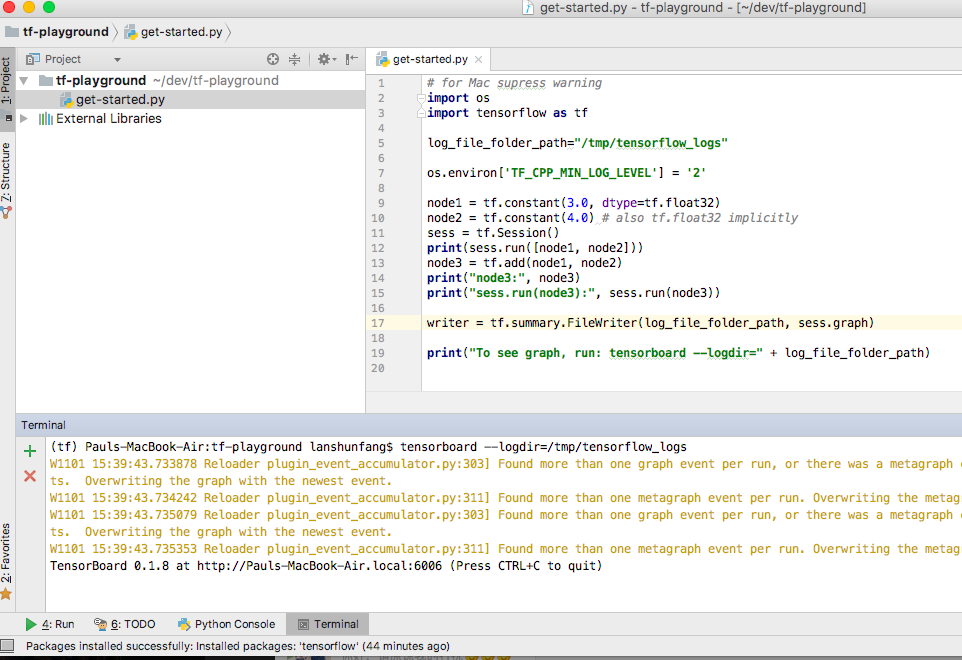
Task: Click the '# for Mac supress warning' comment
Action: coord(514,83)
